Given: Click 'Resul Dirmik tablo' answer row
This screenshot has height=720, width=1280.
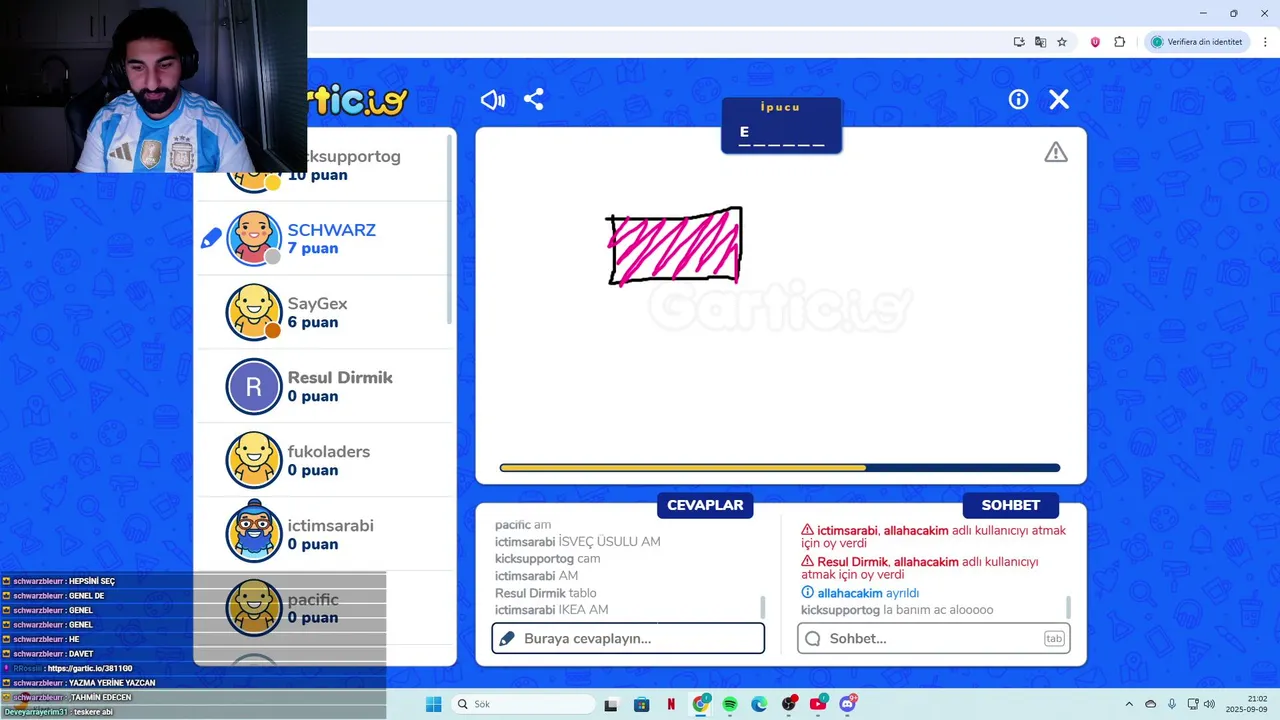Looking at the screenshot, I should click(545, 593).
